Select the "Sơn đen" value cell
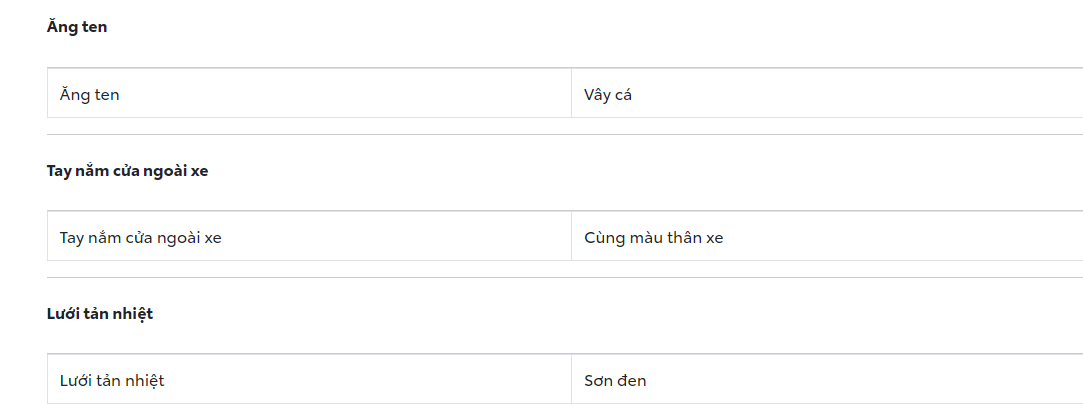 615,381
